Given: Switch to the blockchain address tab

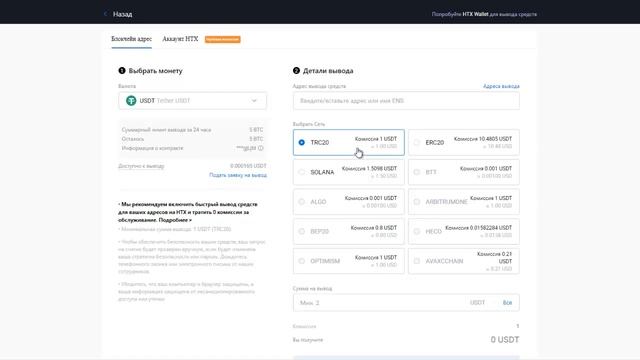Looking at the screenshot, I should pos(131,39).
